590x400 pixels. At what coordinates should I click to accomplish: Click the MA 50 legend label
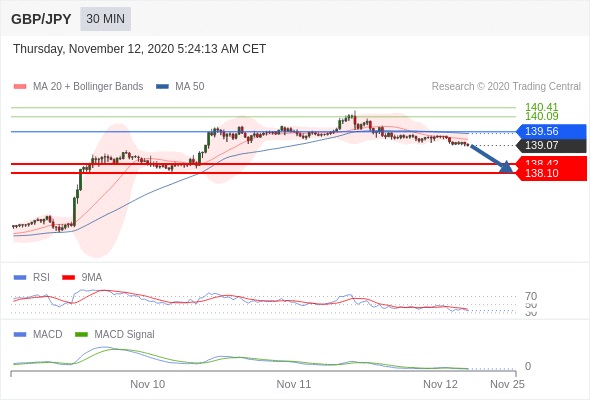190,87
